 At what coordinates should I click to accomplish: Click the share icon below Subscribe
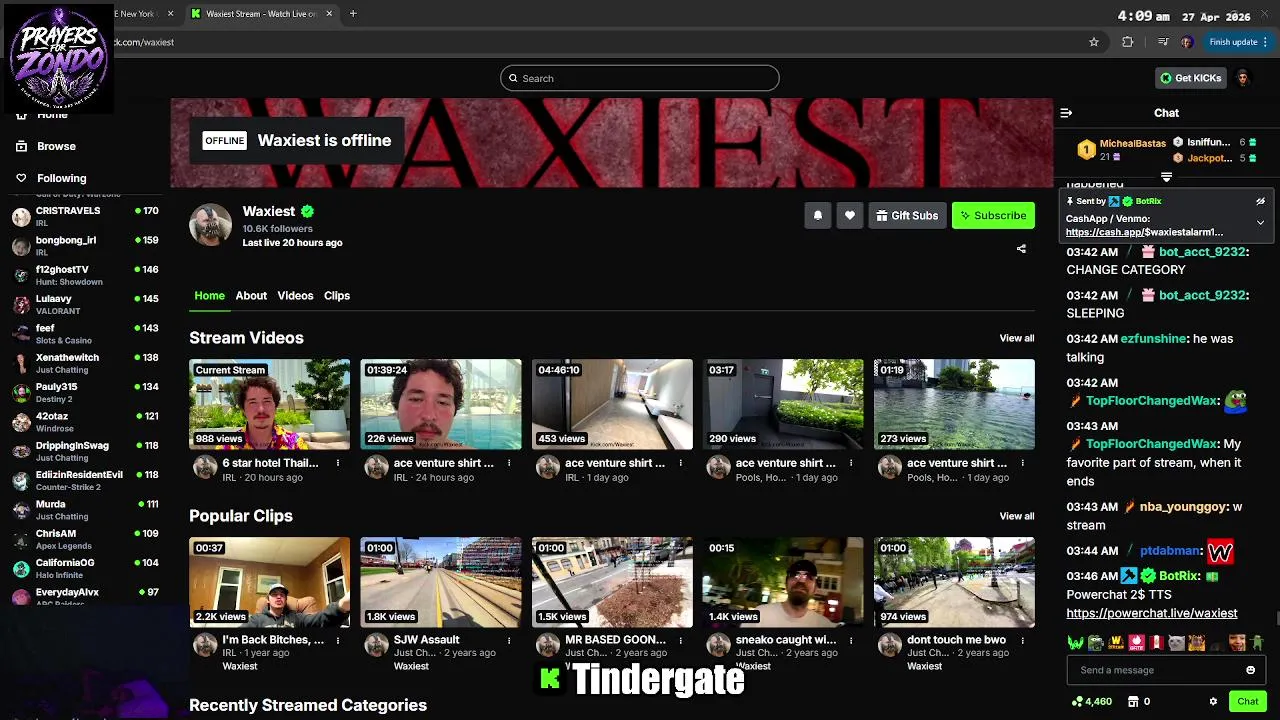pos(1021,249)
